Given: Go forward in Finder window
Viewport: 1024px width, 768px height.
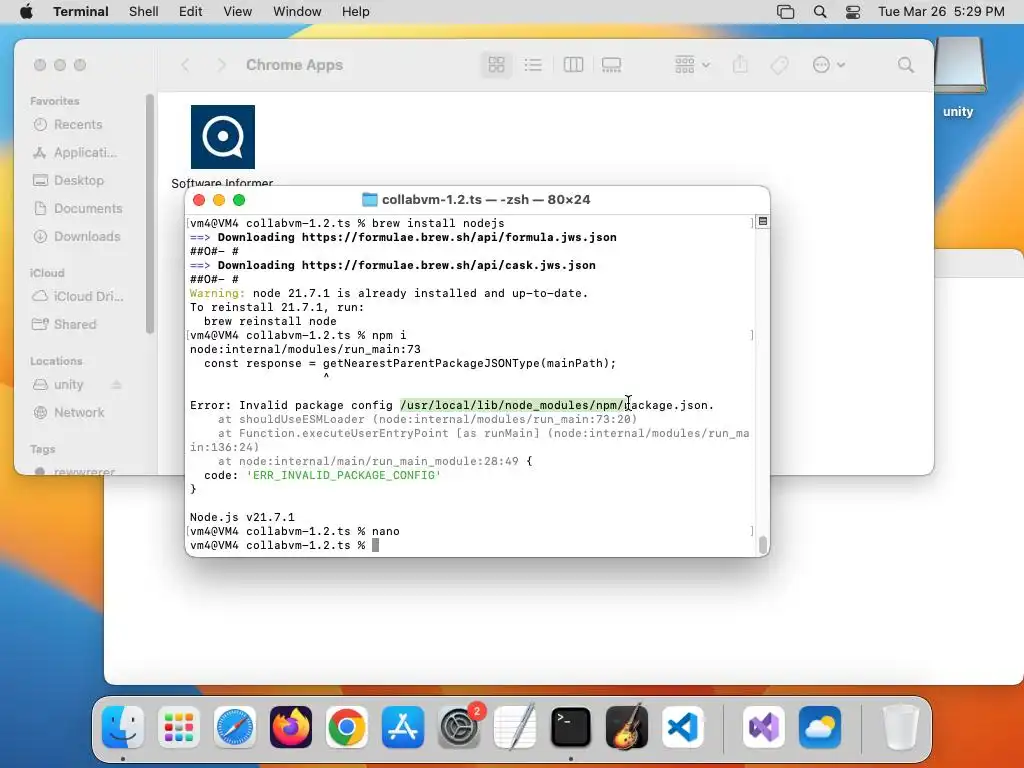Looking at the screenshot, I should [x=221, y=65].
